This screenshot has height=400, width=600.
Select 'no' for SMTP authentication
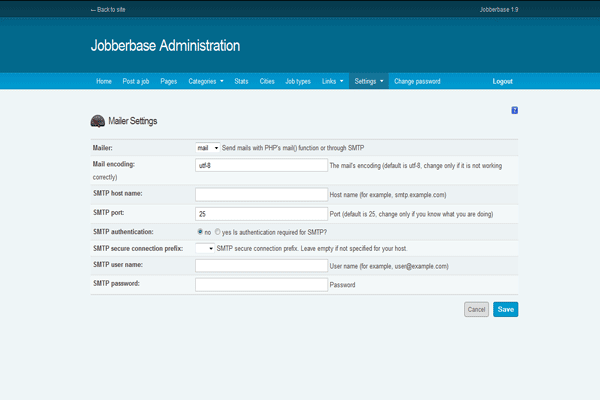200,230
